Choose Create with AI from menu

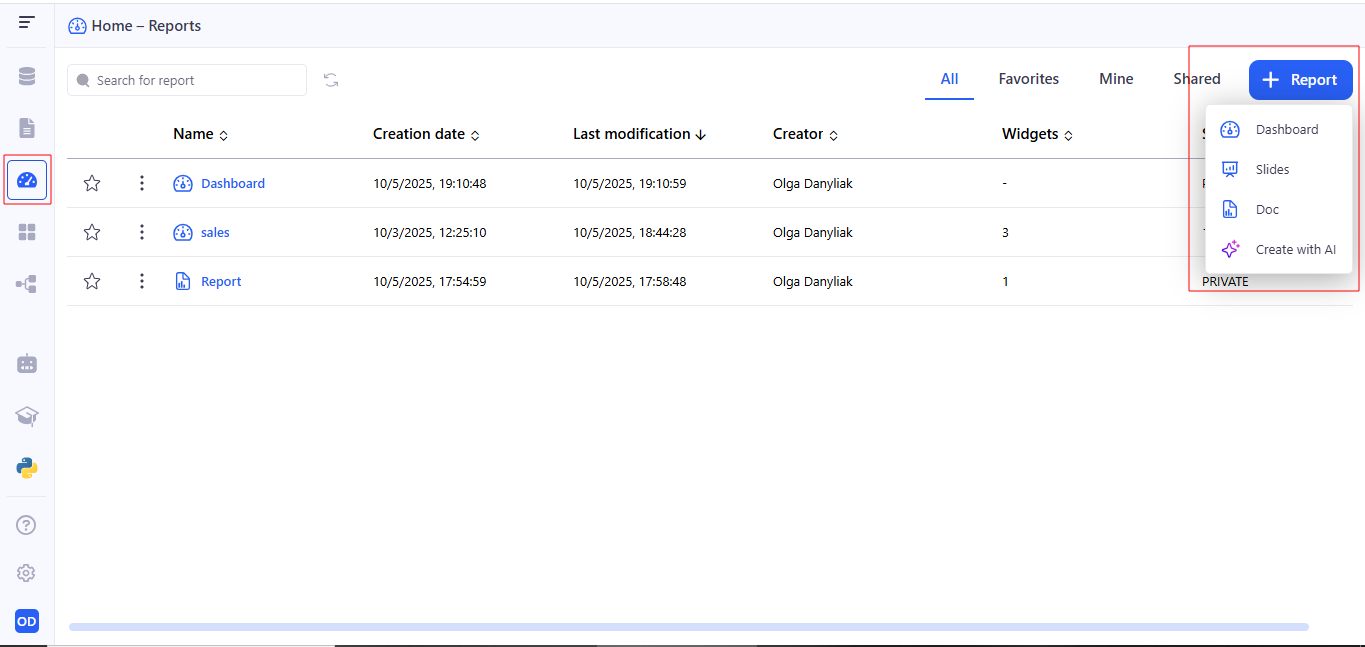pyautogui.click(x=1295, y=249)
